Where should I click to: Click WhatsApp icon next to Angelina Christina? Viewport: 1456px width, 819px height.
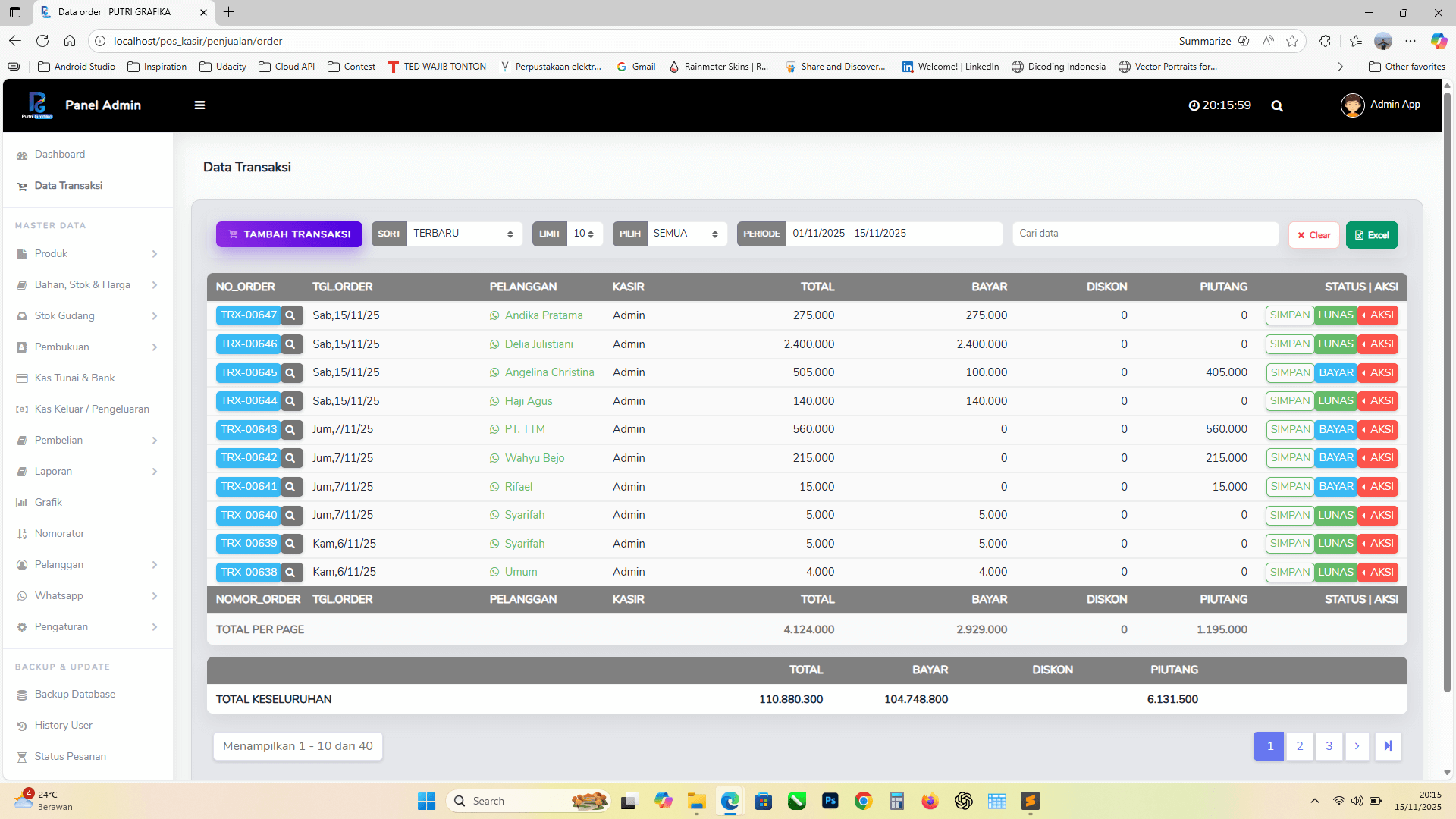(x=494, y=373)
